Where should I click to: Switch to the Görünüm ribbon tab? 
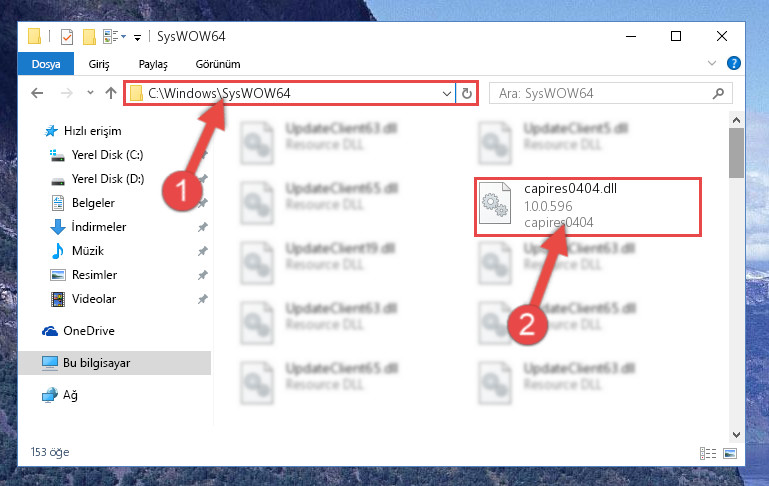(x=218, y=64)
